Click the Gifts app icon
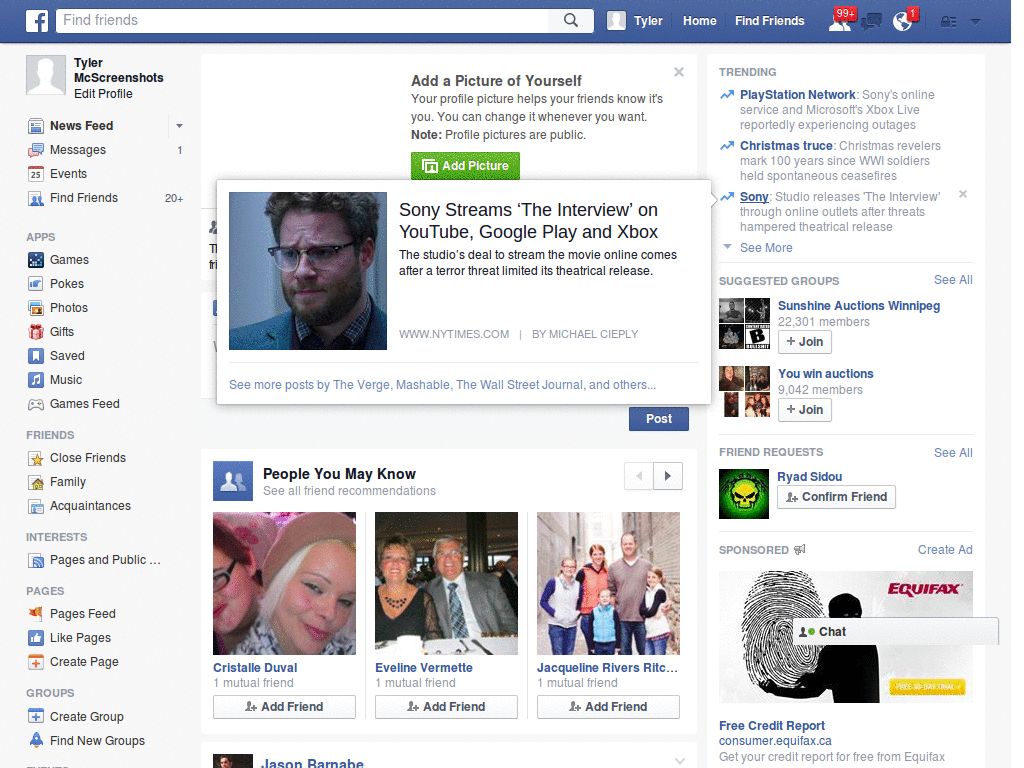 pyautogui.click(x=36, y=332)
